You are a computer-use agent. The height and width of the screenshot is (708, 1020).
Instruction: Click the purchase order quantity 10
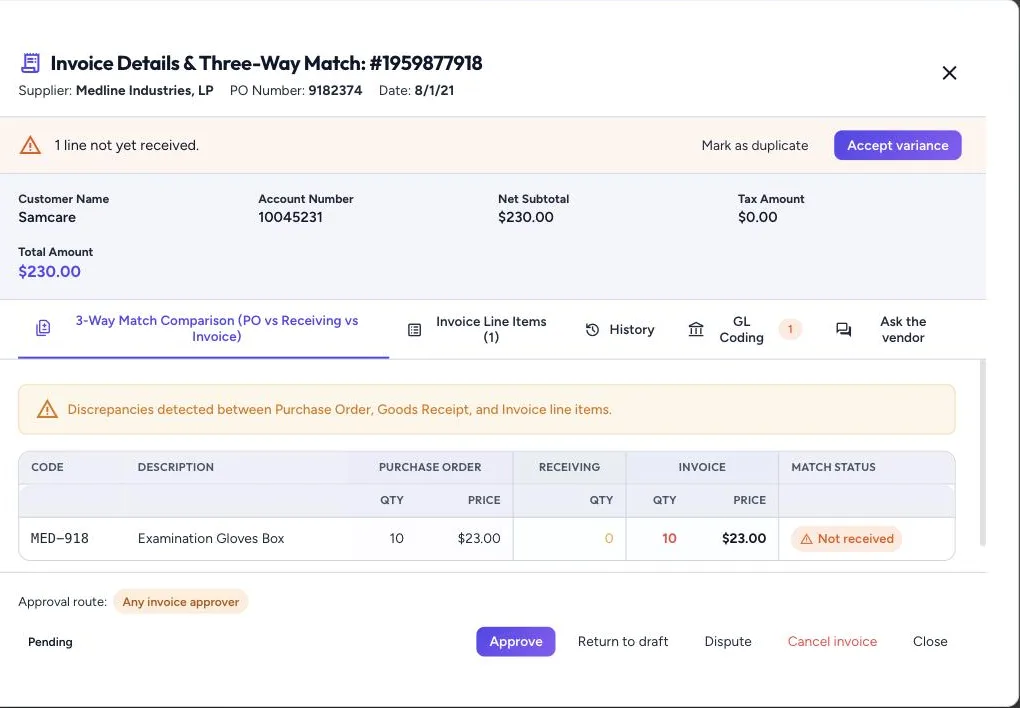tap(396, 539)
